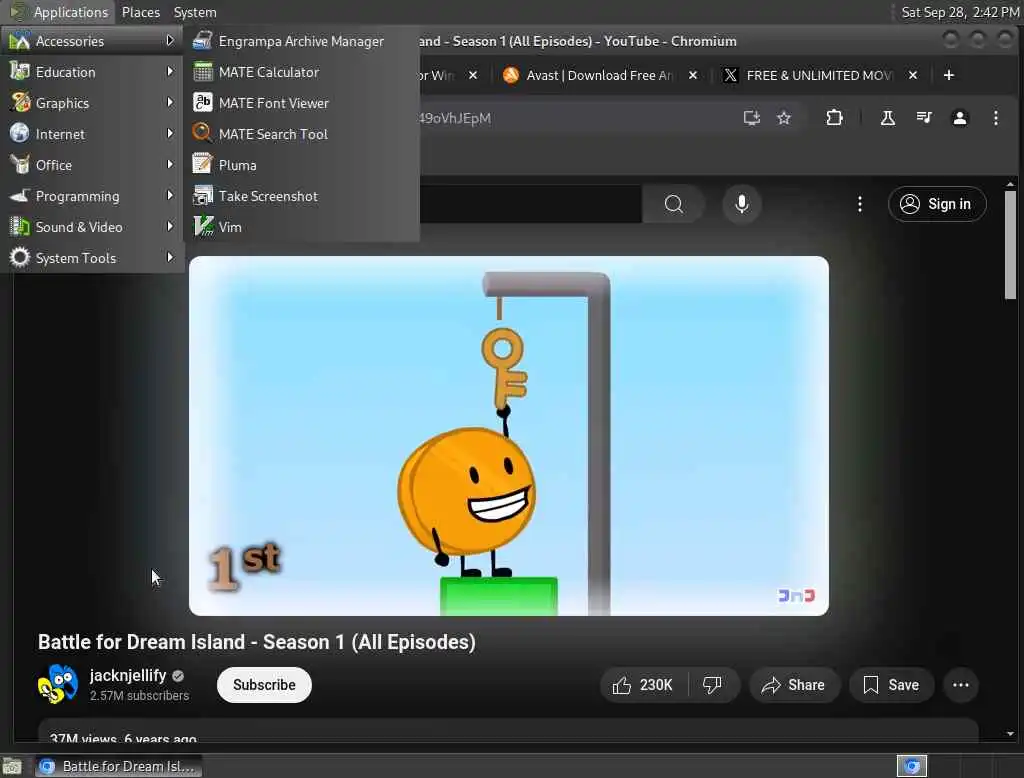Image resolution: width=1024 pixels, height=778 pixels.
Task: Expand the Sound & Video submenu arrow
Action: coord(170,226)
